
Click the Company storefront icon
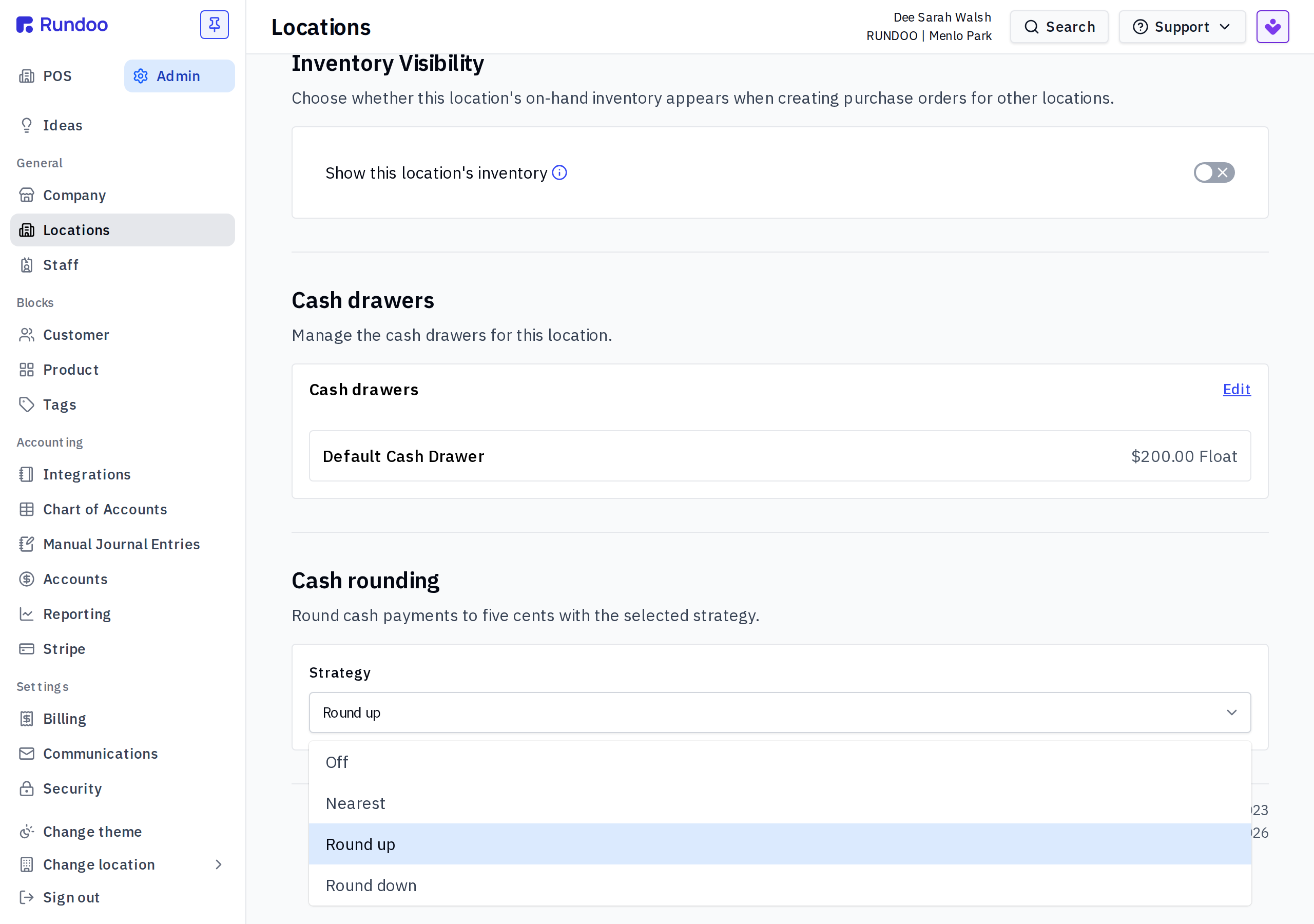pyautogui.click(x=26, y=195)
